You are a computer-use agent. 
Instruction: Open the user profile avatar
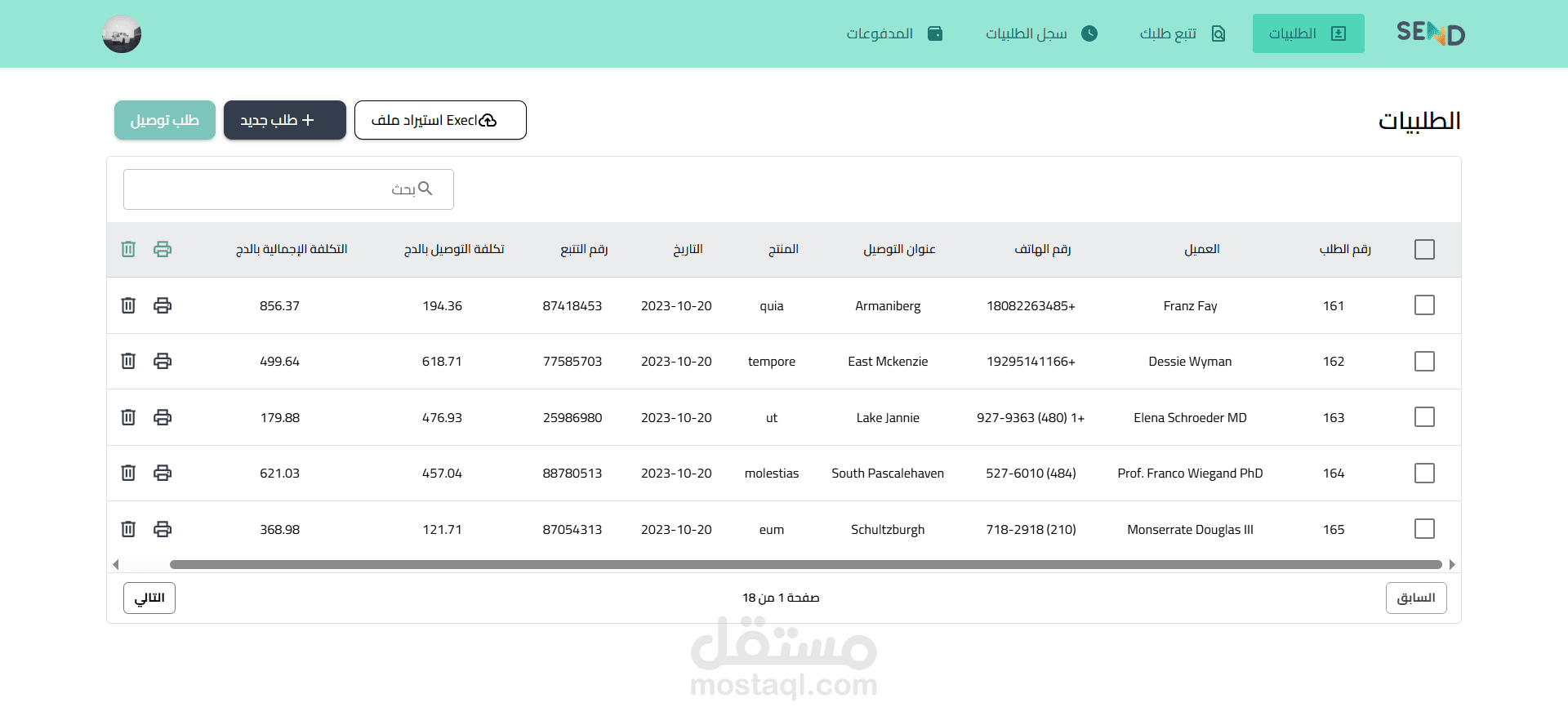pyautogui.click(x=122, y=33)
